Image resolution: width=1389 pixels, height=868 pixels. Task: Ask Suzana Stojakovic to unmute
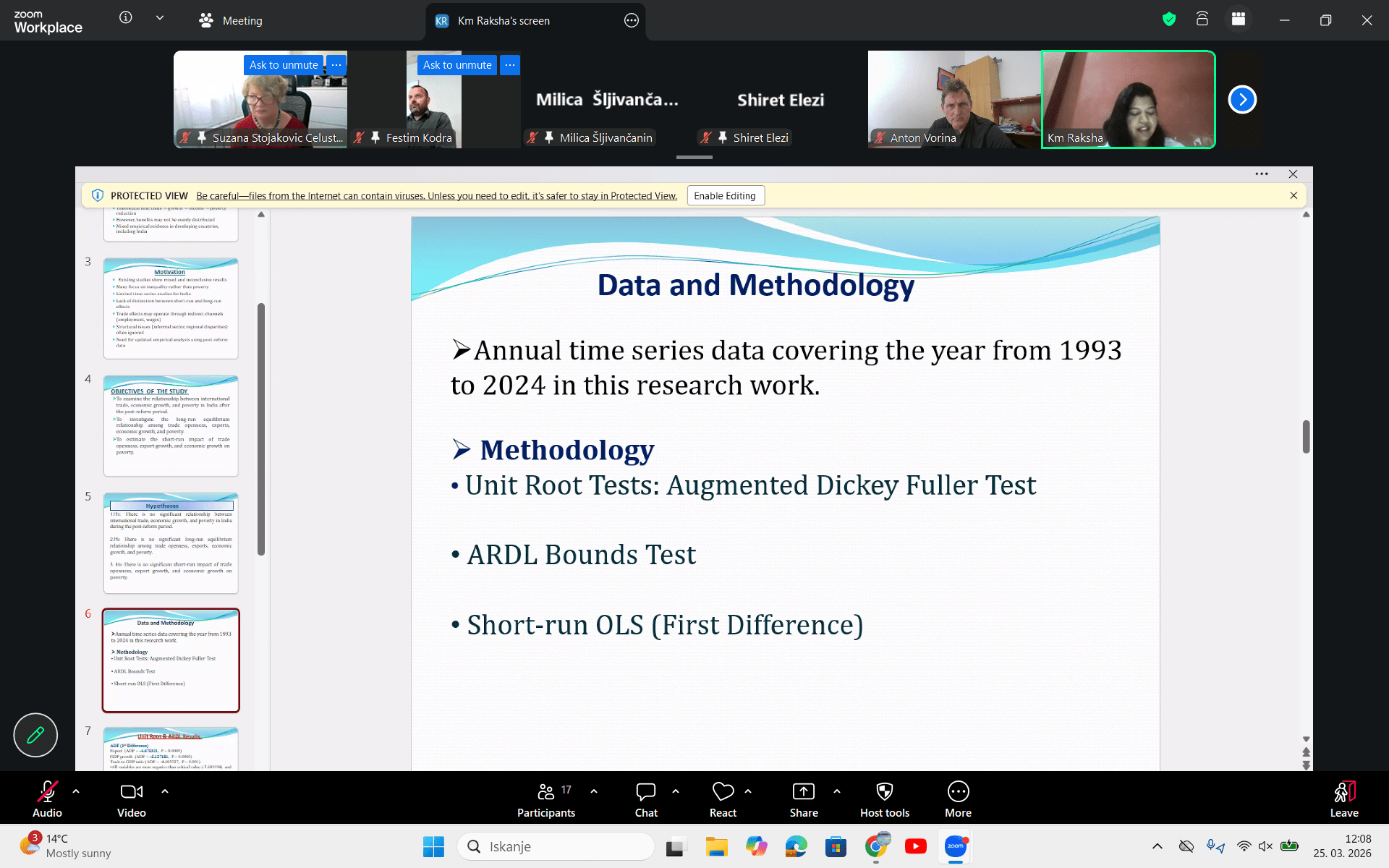click(x=284, y=65)
